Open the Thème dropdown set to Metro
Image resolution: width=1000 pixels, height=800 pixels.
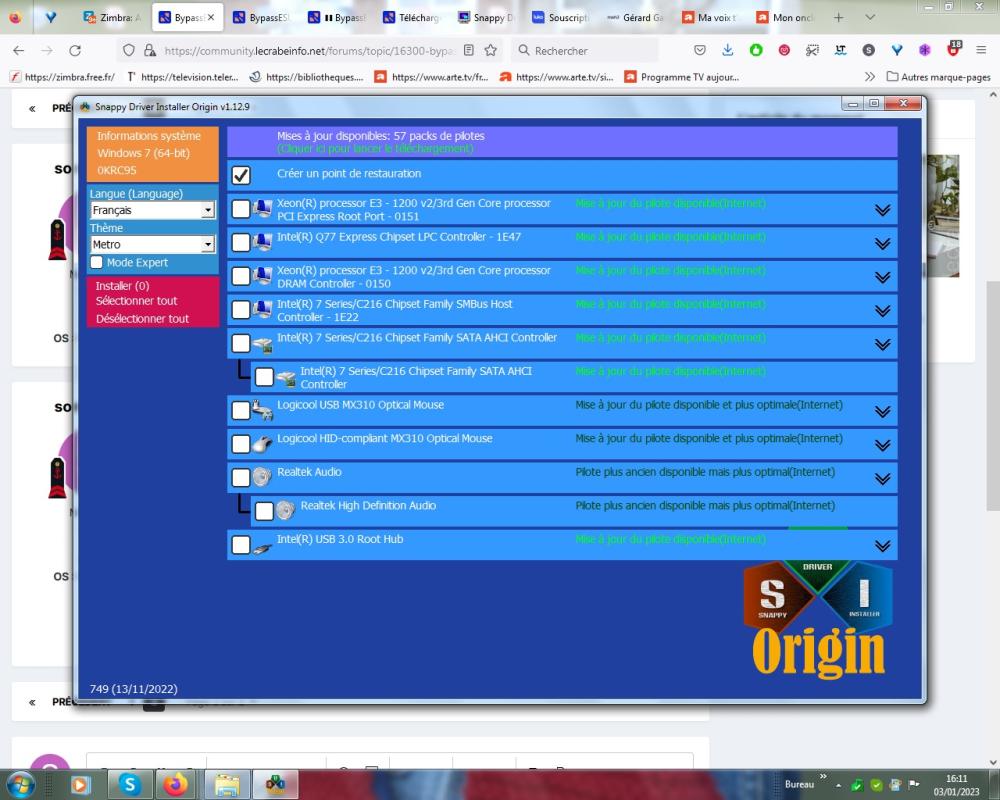tap(152, 244)
